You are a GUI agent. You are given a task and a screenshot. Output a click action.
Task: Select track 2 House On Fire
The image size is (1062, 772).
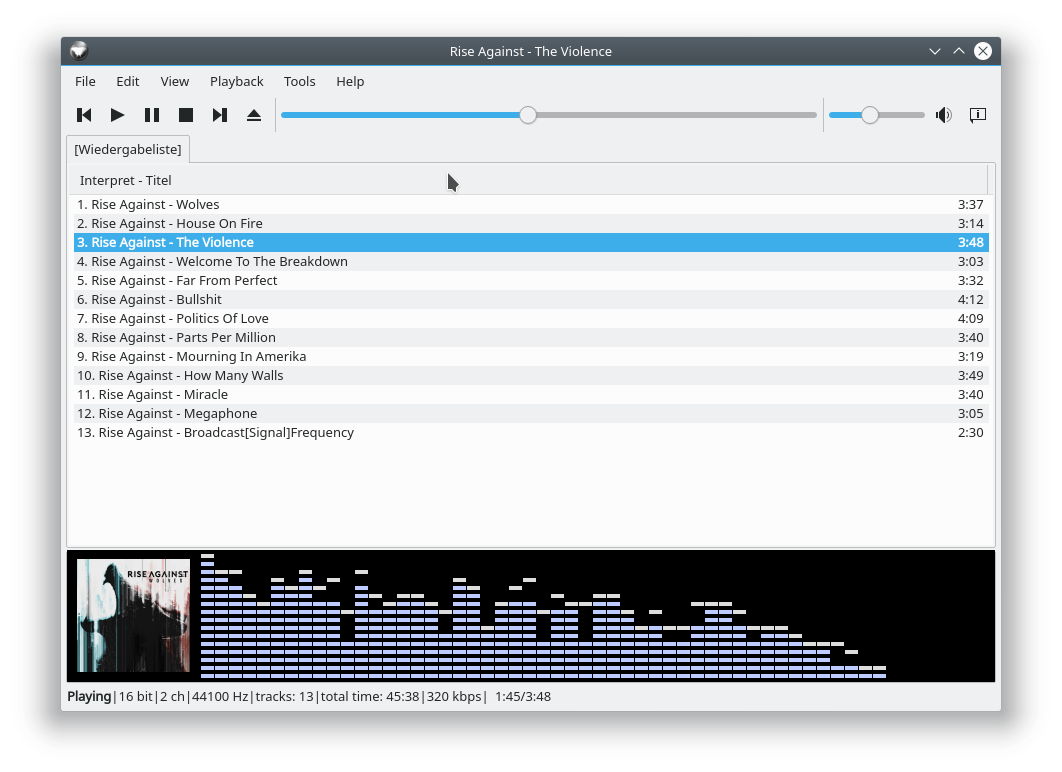point(531,223)
